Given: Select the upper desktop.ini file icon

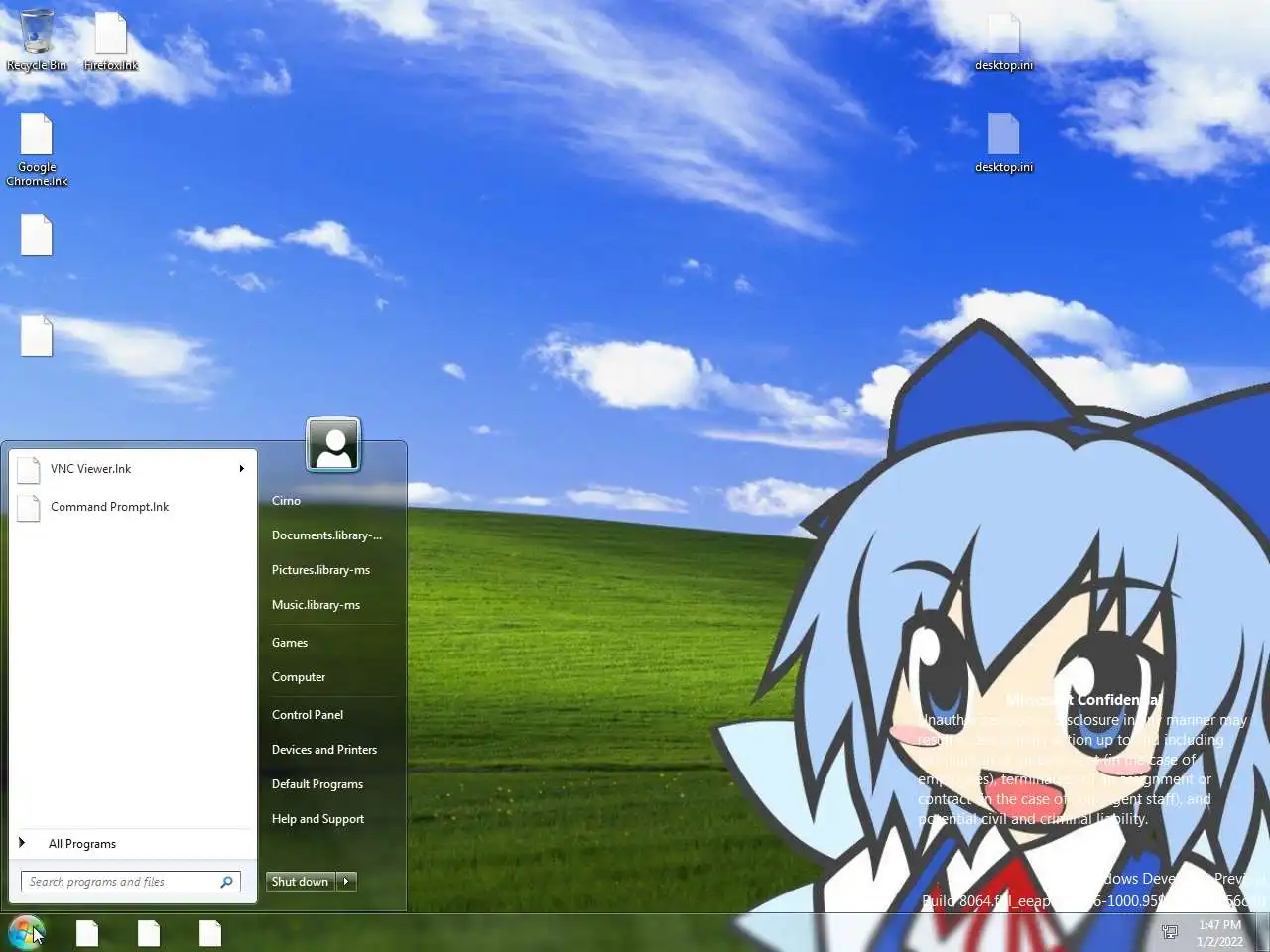Looking at the screenshot, I should pos(1003,42).
